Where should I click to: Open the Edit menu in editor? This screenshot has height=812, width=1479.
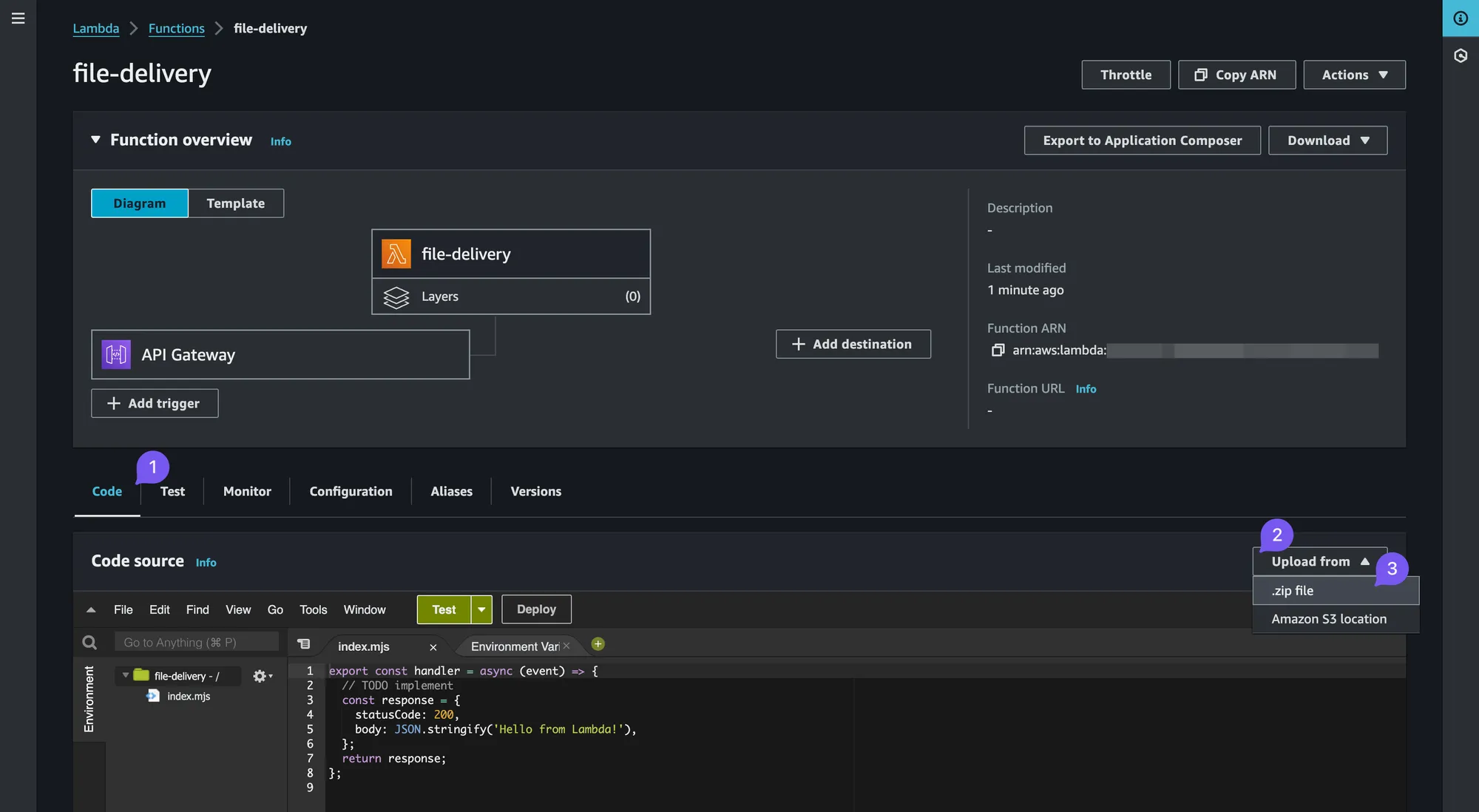[159, 609]
